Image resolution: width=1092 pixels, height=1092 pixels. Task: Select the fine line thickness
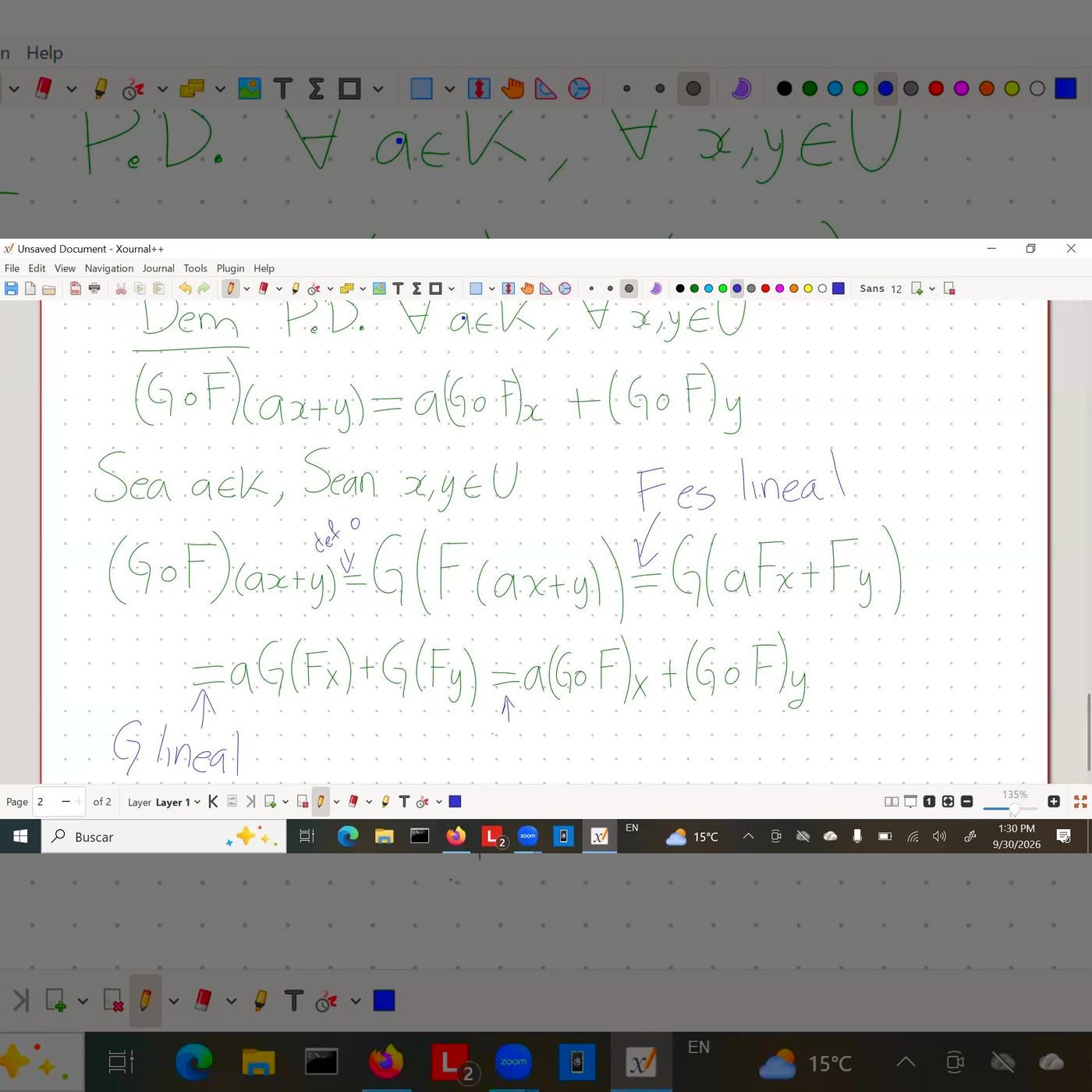[x=591, y=289]
